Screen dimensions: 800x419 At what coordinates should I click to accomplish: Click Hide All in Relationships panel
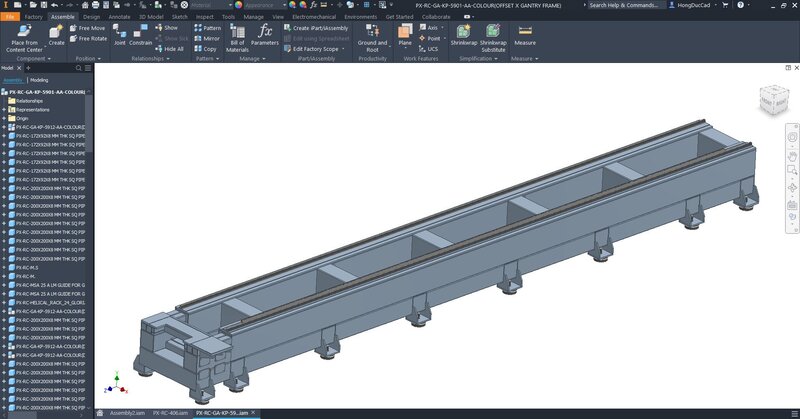[173, 49]
